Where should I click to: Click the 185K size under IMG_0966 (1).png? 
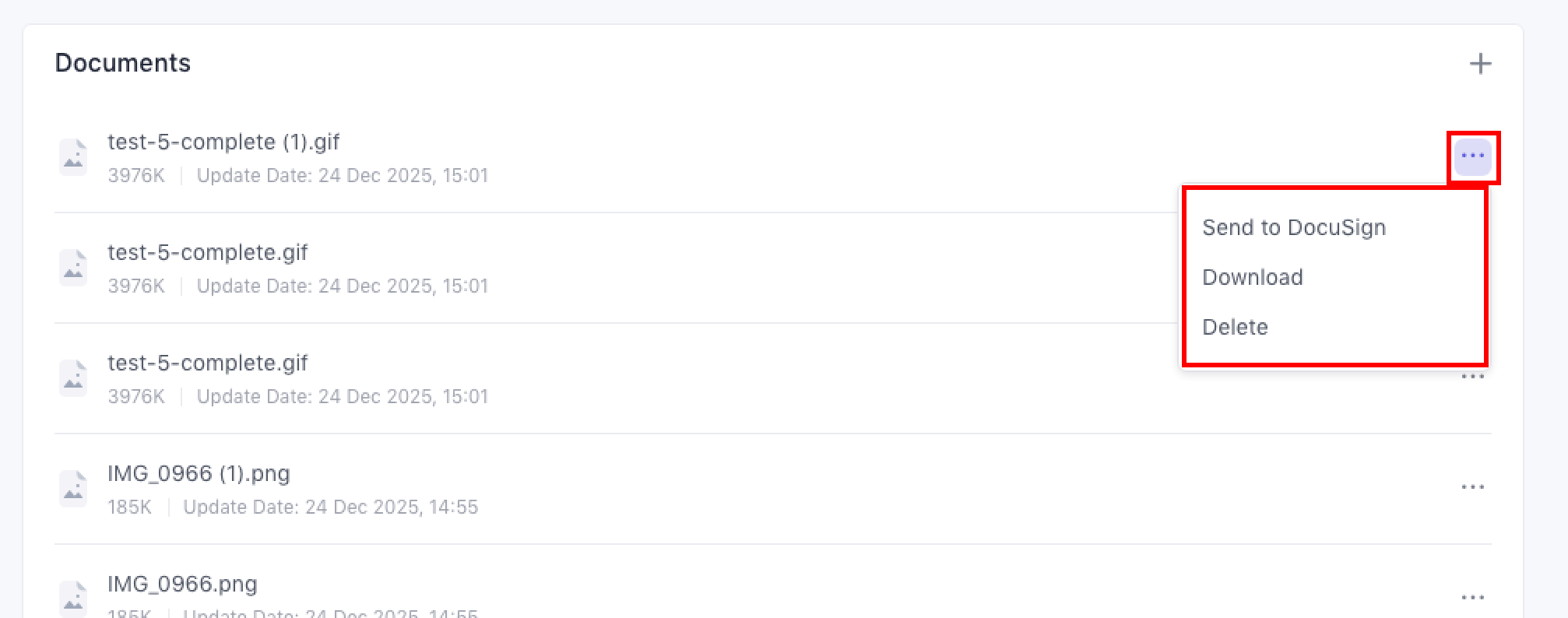click(x=129, y=507)
